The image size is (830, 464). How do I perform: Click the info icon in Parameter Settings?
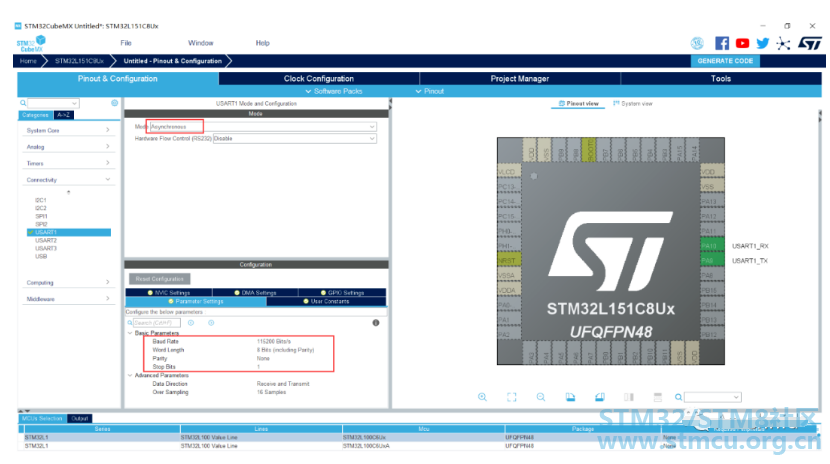coord(376,323)
